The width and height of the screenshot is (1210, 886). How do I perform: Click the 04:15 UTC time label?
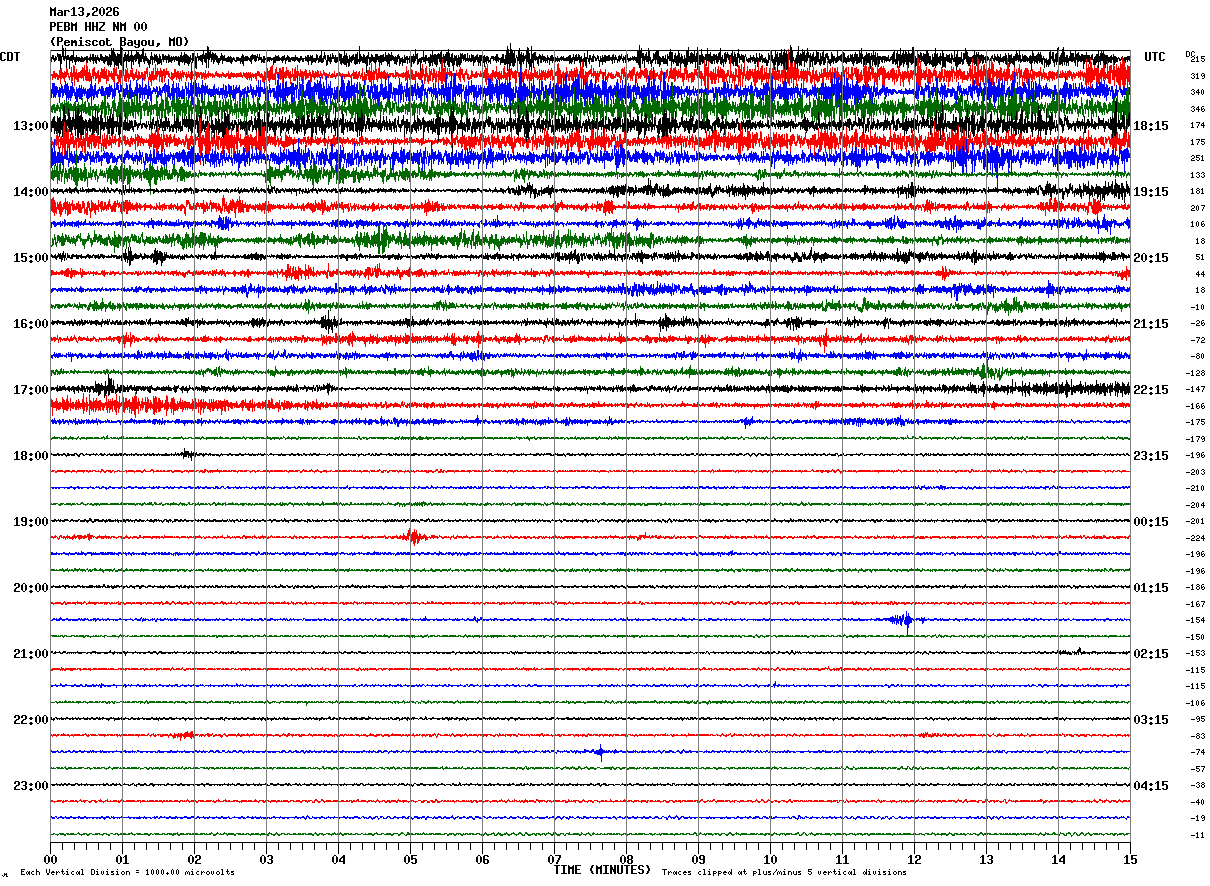tap(1151, 785)
